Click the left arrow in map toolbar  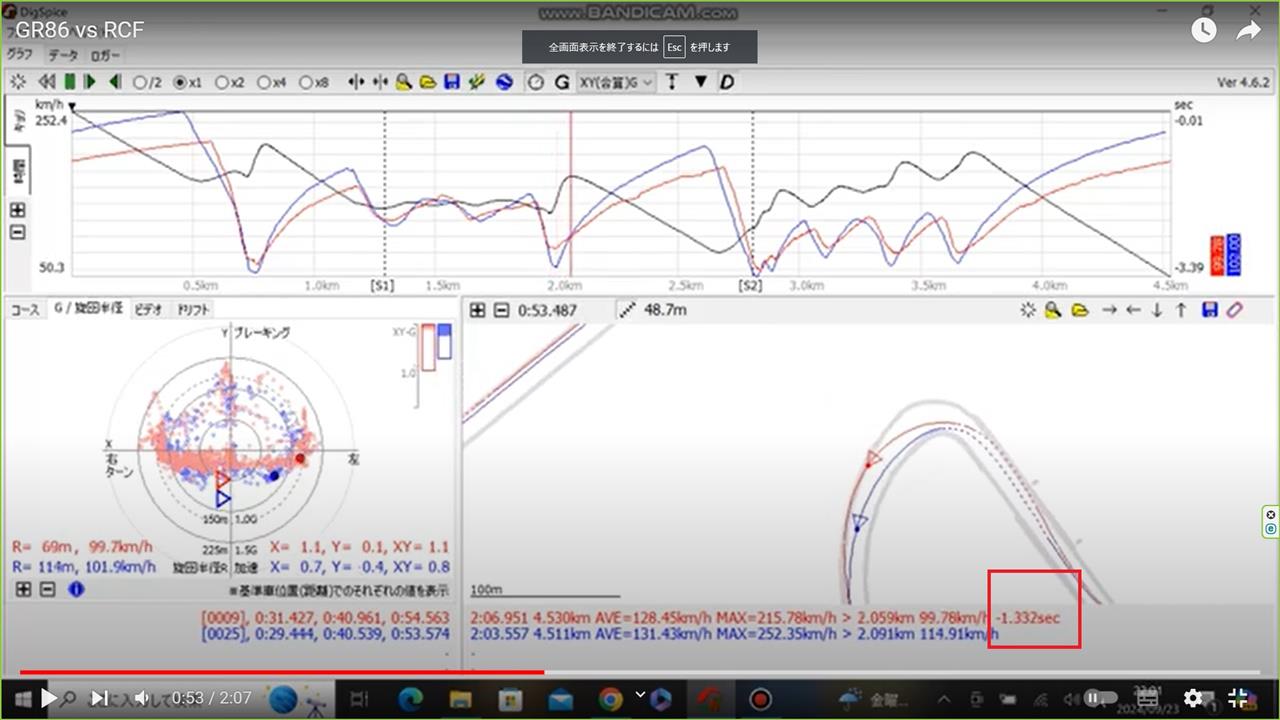(1132, 310)
